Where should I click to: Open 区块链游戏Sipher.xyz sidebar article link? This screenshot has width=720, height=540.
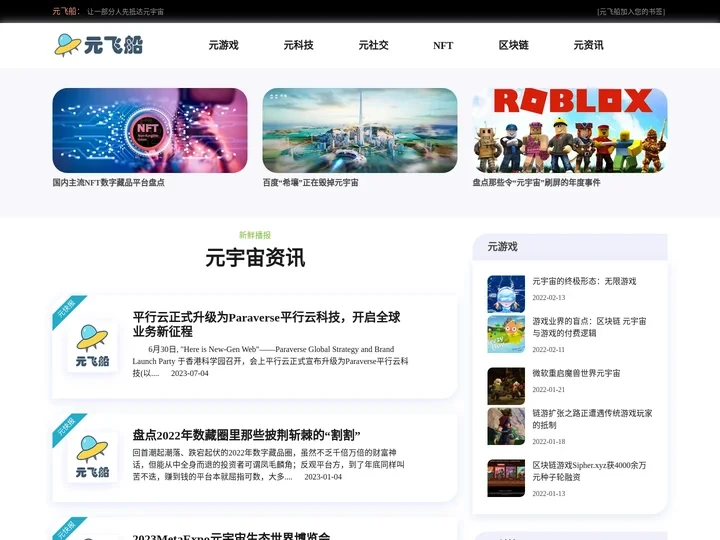click(x=589, y=471)
